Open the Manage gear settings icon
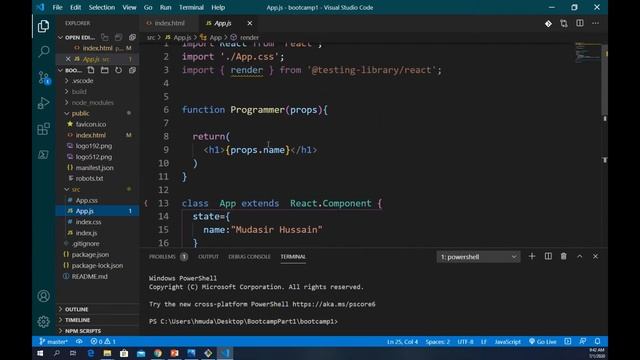This screenshot has height=360, width=640. coord(43,322)
